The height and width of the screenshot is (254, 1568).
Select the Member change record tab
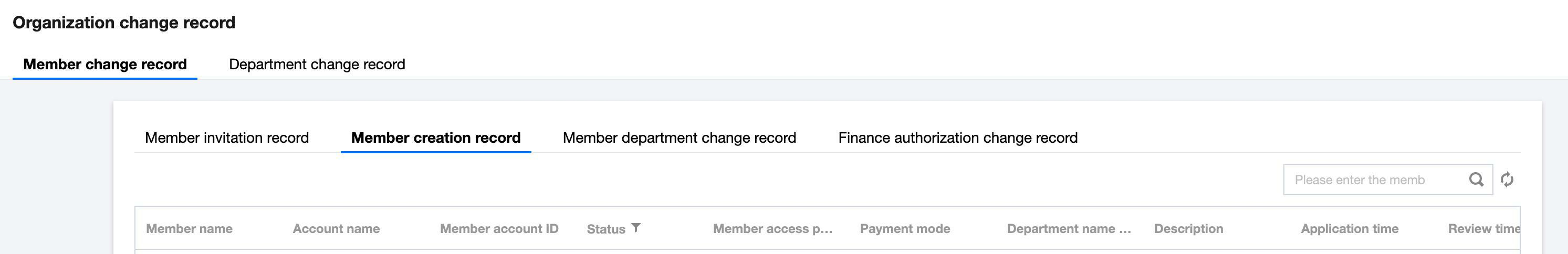pos(104,65)
